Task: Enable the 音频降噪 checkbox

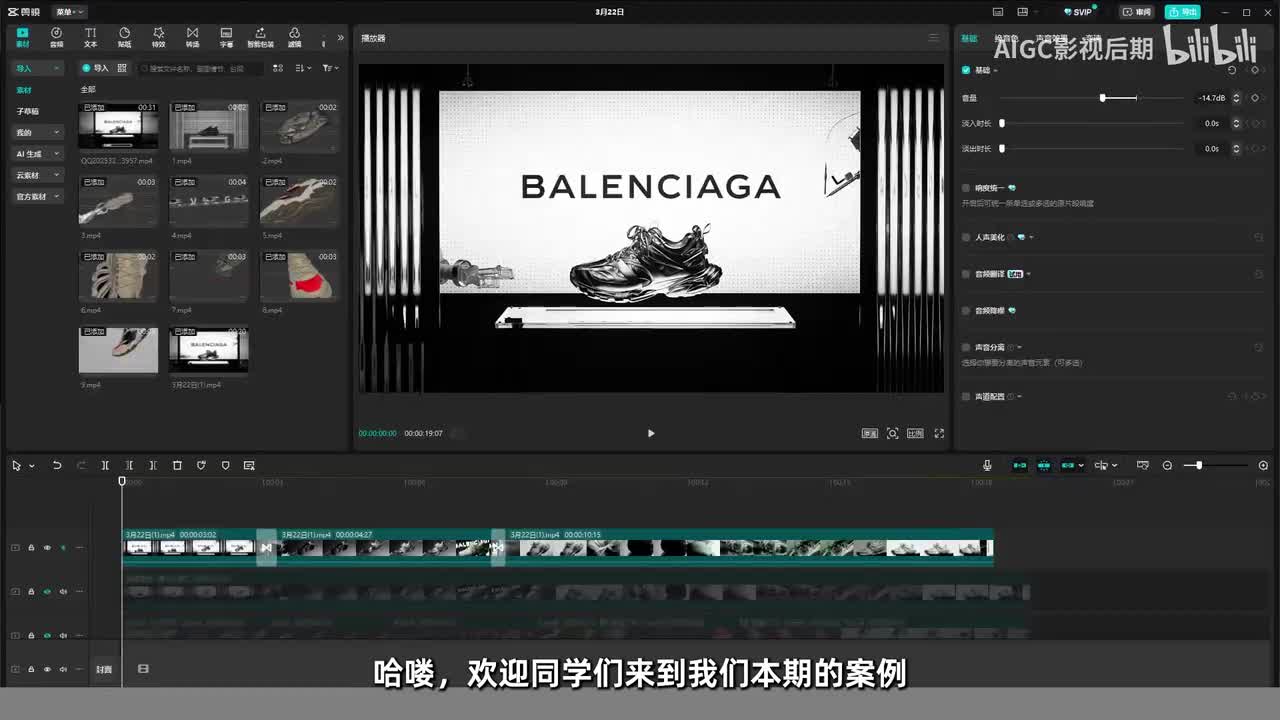Action: point(966,310)
